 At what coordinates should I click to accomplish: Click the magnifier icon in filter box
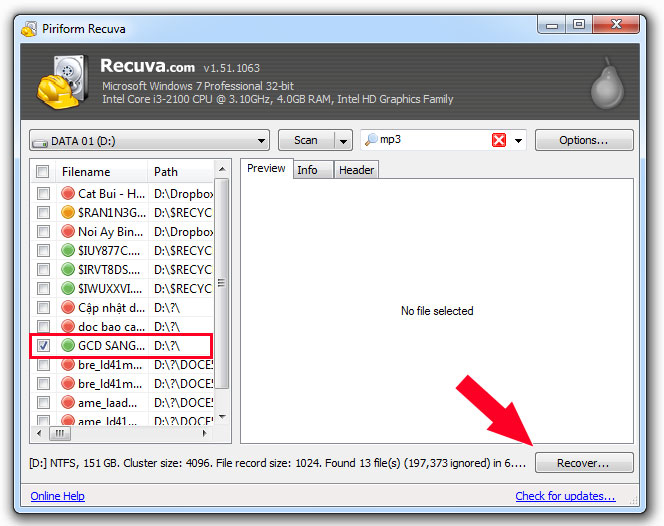coord(371,141)
